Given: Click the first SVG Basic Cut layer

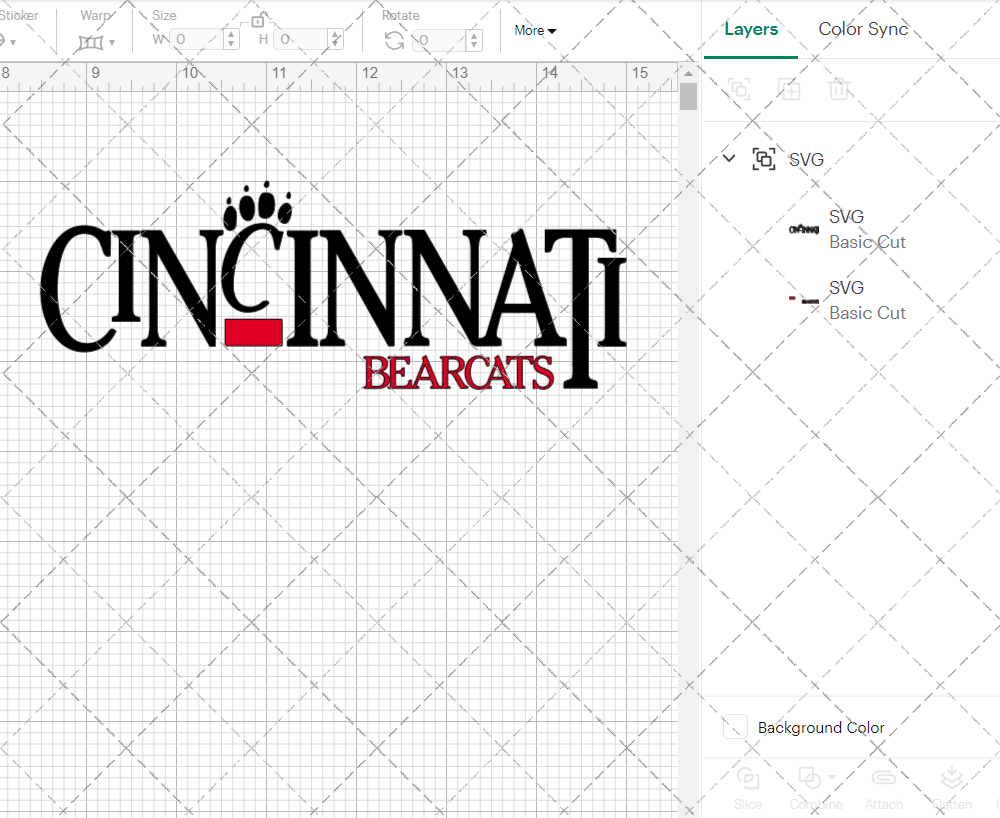Looking at the screenshot, I should (x=868, y=229).
